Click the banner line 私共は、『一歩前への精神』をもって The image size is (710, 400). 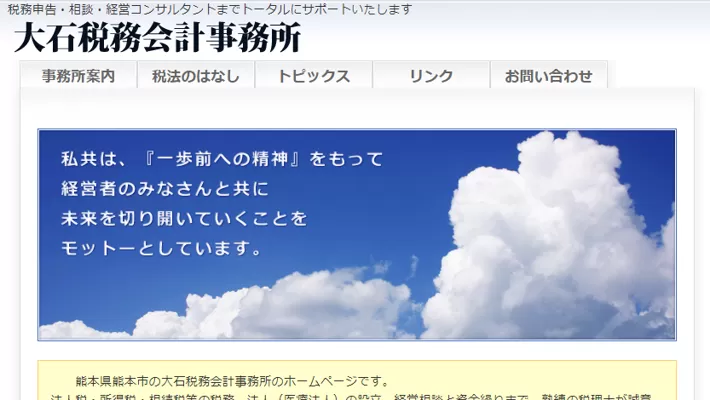(x=222, y=160)
